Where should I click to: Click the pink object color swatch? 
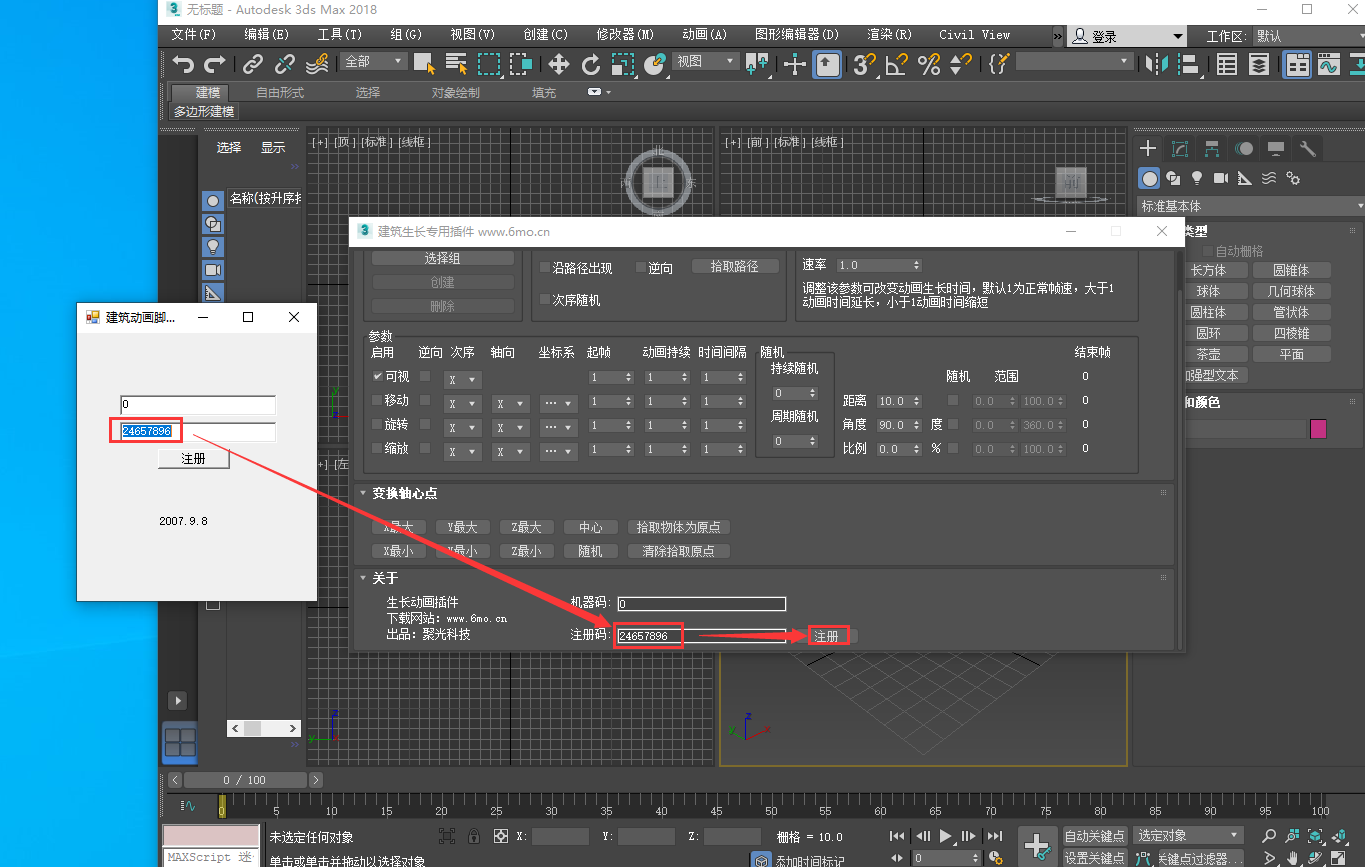point(1318,429)
